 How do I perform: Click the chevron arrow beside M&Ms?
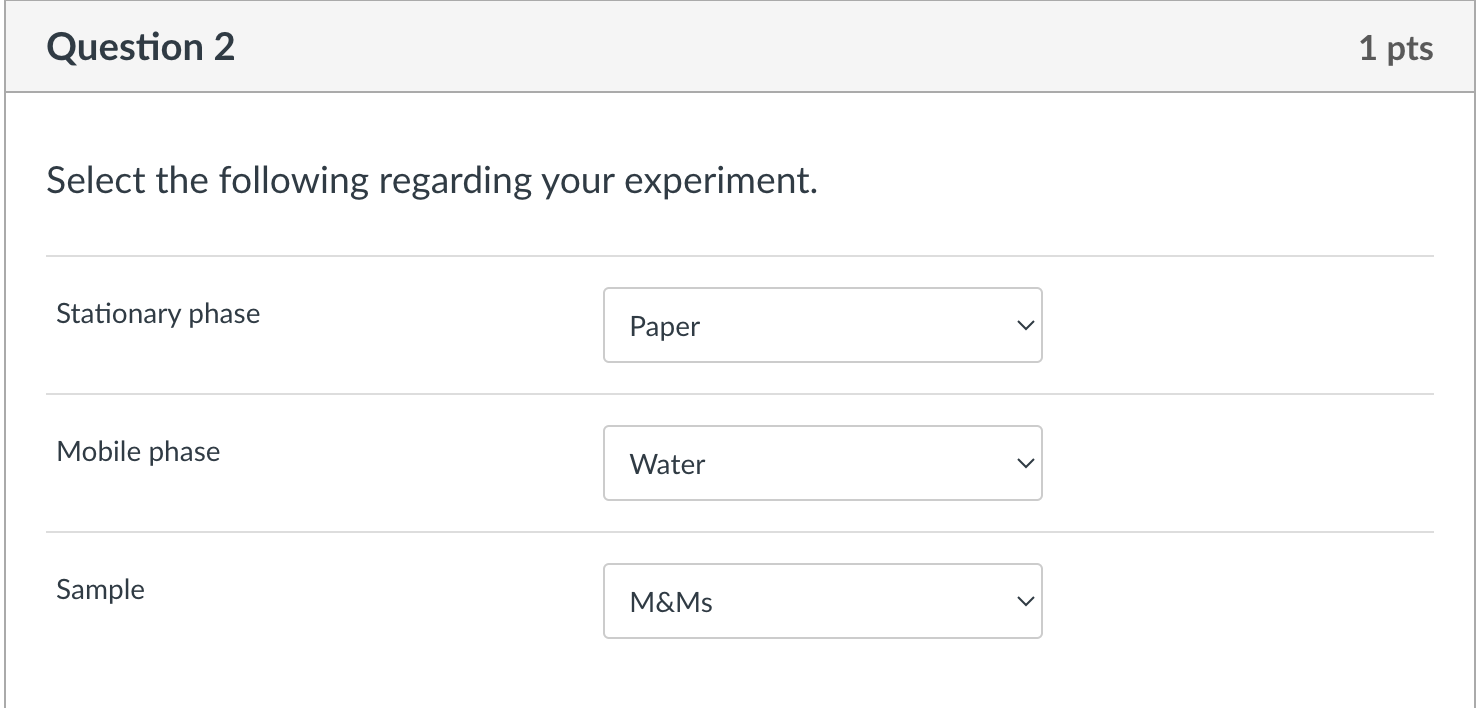(1023, 601)
